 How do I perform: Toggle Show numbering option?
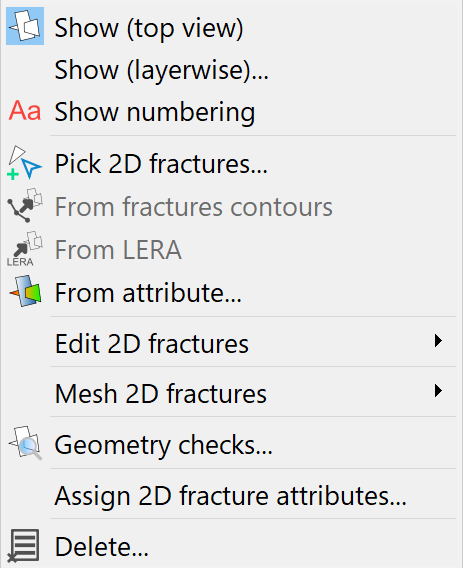coord(231,112)
